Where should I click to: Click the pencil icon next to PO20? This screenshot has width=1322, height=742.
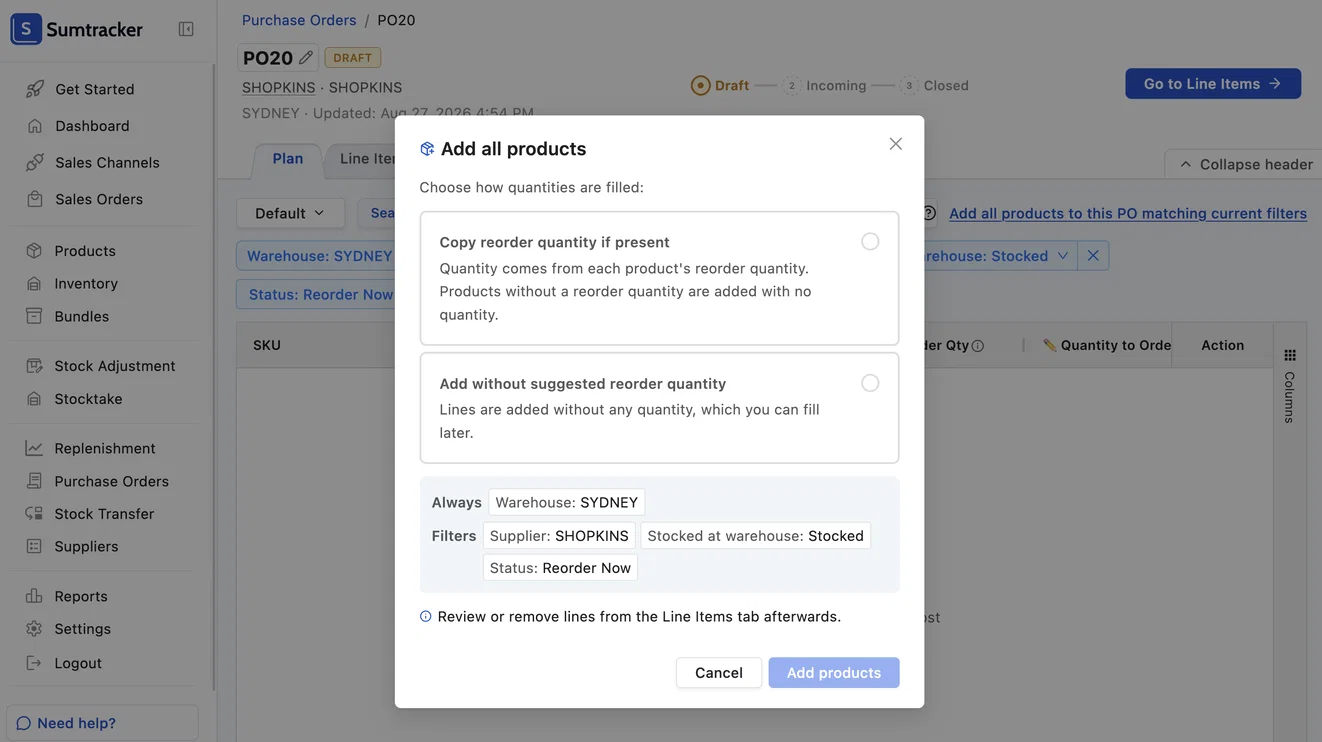pos(306,58)
